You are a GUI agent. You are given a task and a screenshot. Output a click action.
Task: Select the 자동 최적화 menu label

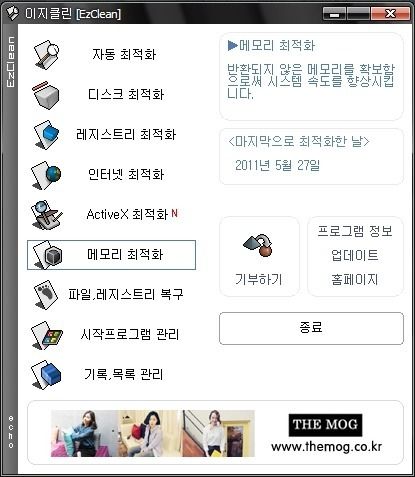[124, 54]
